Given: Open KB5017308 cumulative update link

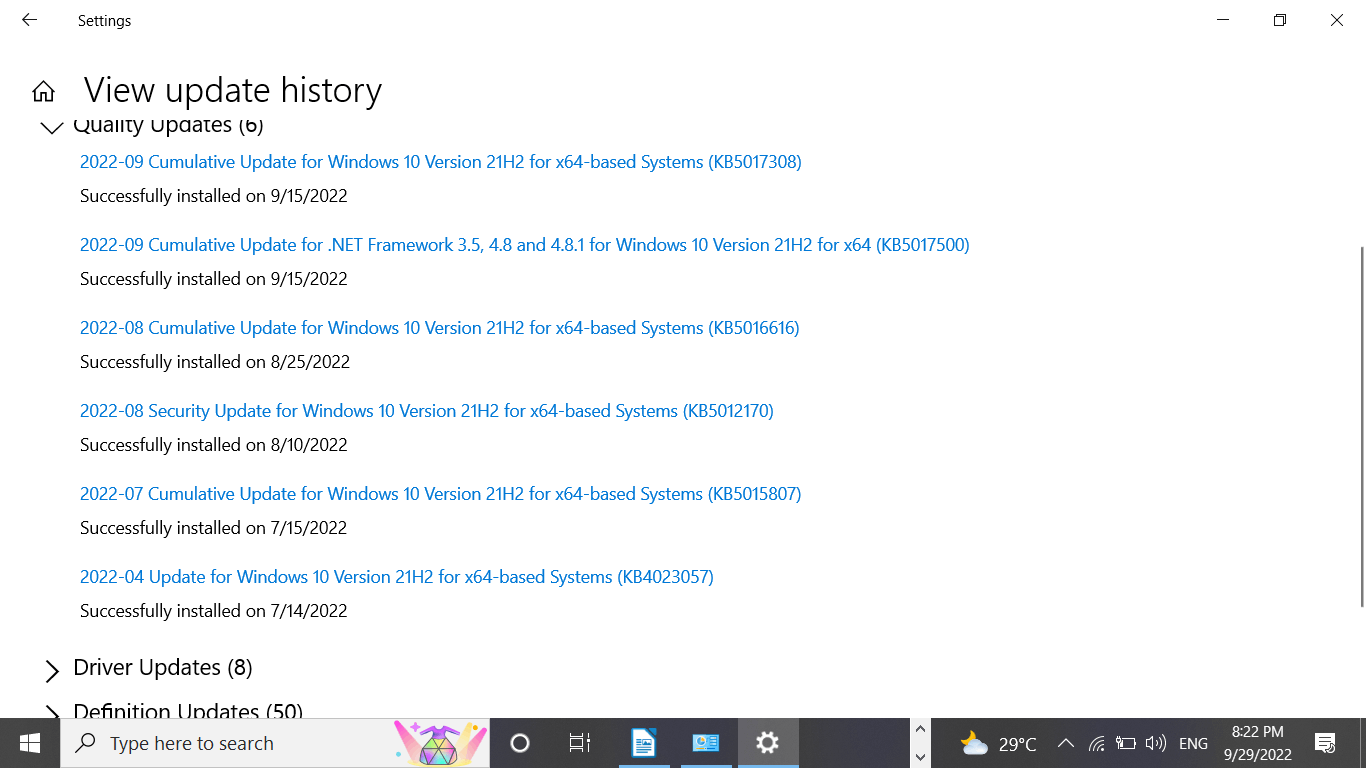Looking at the screenshot, I should [x=441, y=162].
